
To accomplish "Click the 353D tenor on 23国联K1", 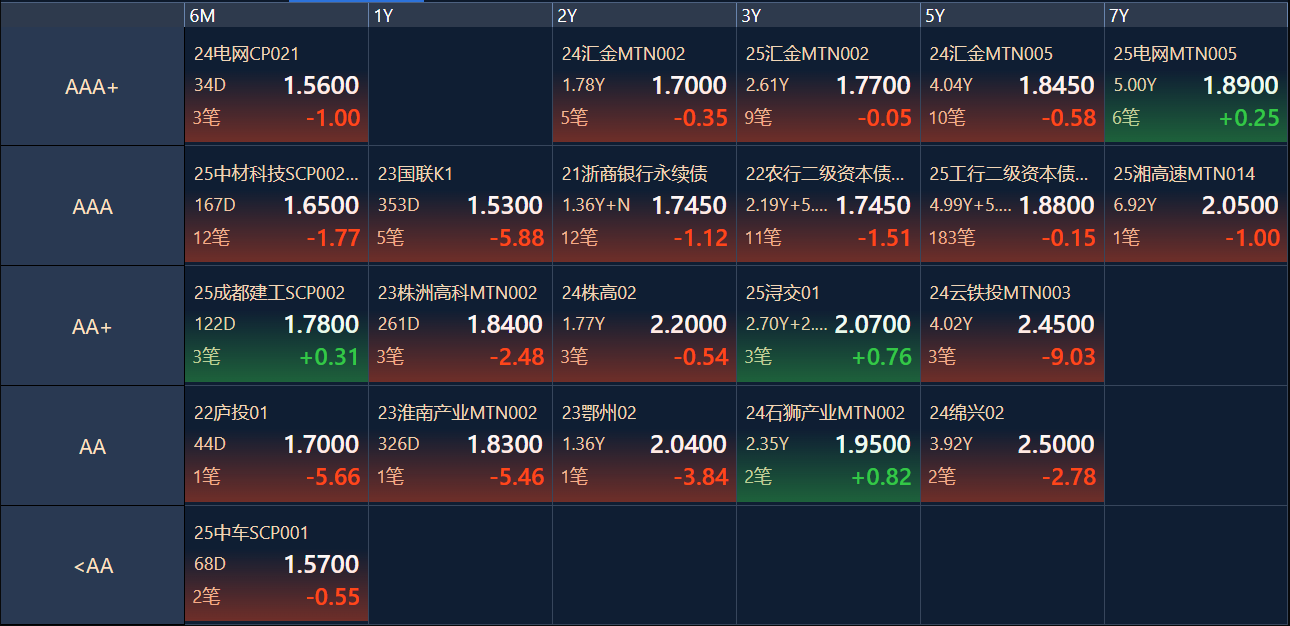I will pos(399,206).
